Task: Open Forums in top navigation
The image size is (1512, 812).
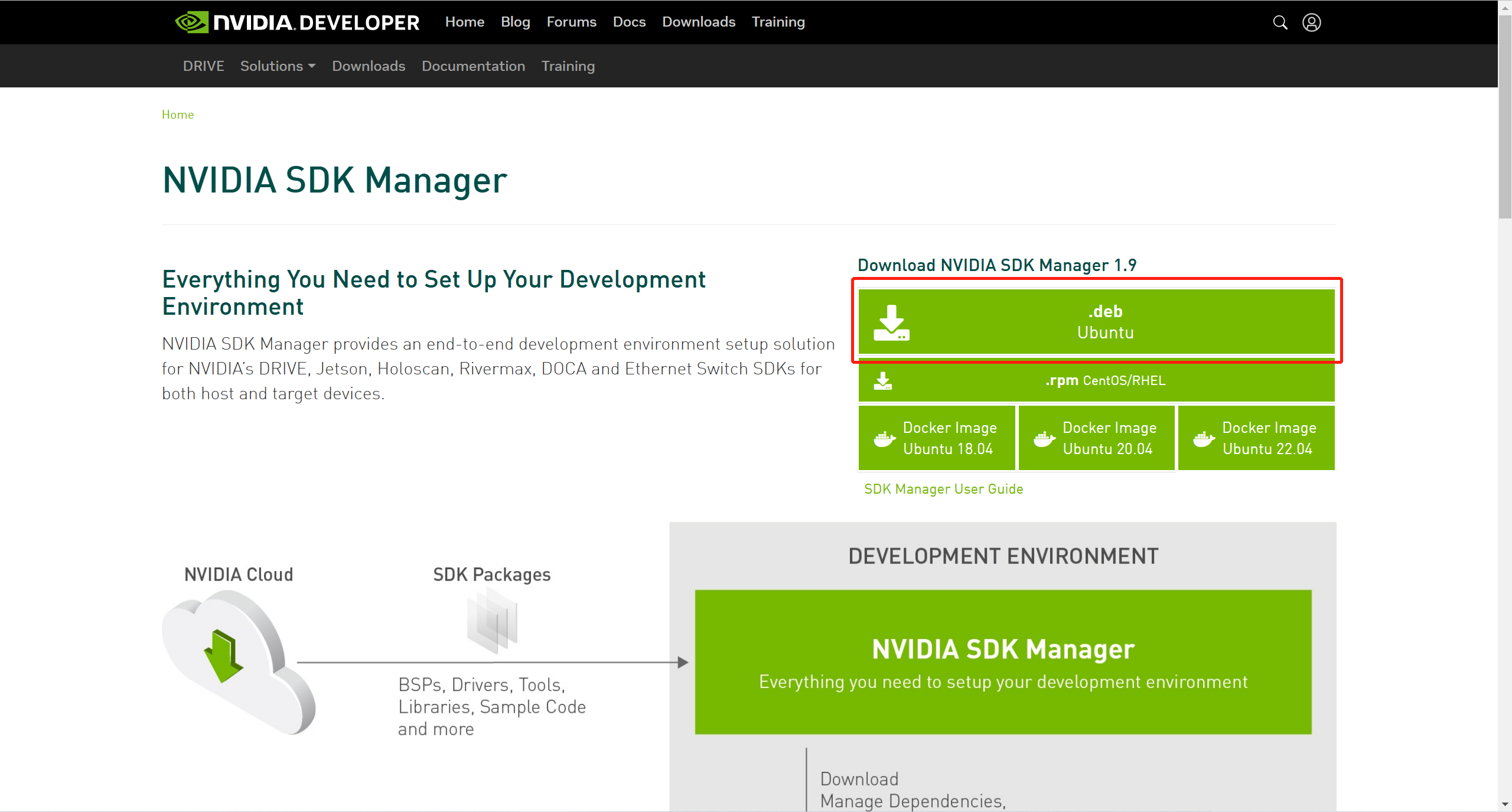Action: pyautogui.click(x=571, y=22)
